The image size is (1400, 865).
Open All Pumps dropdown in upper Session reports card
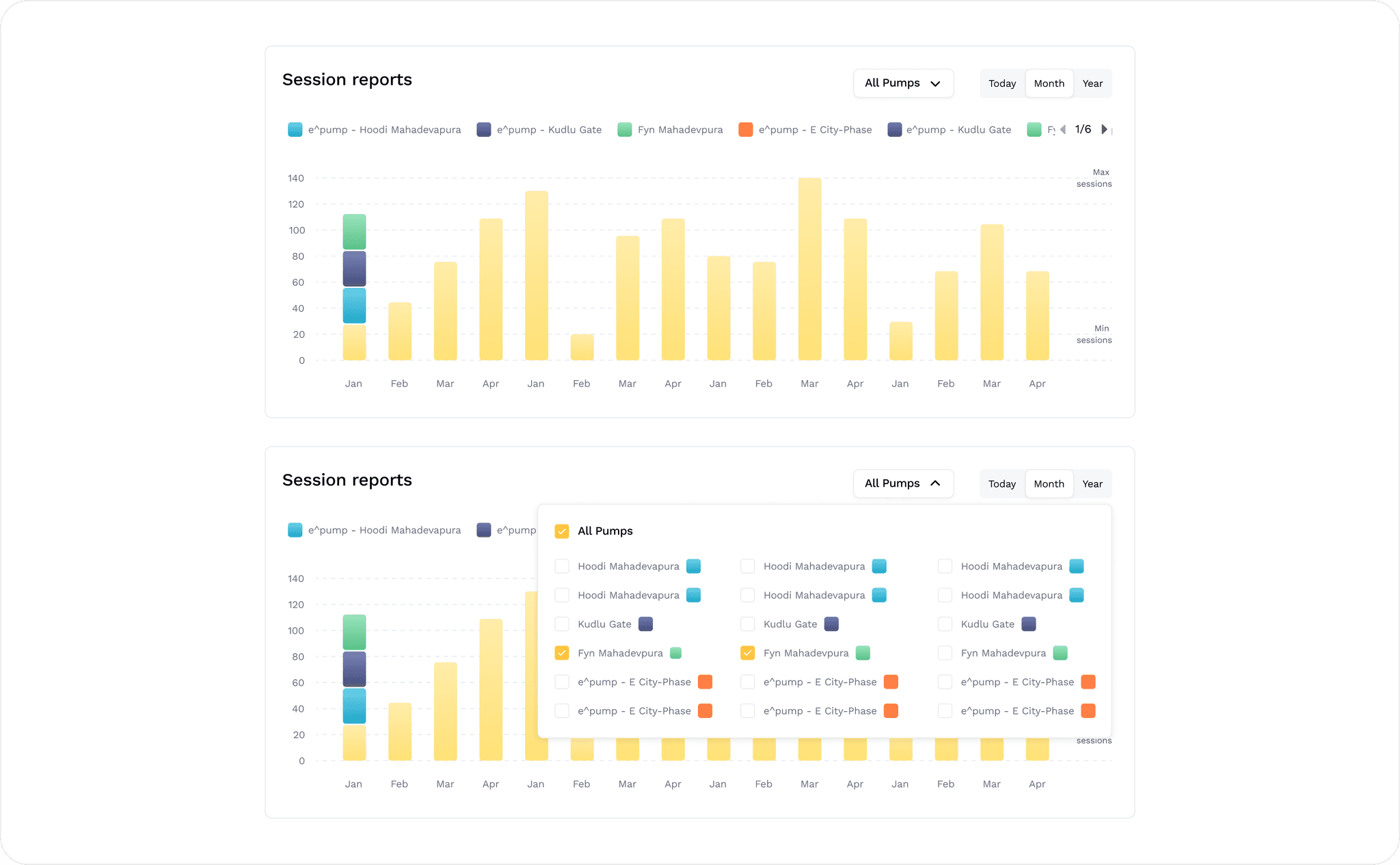point(903,83)
